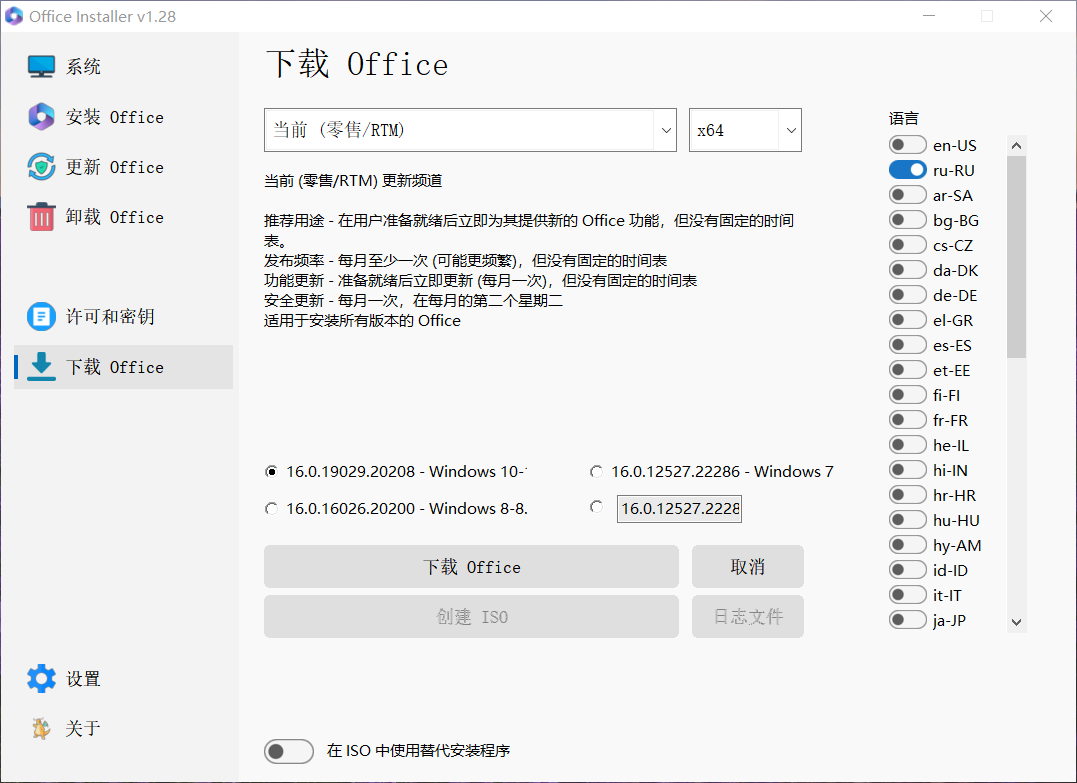Select version 16.0.12527.22286 Windows 7 radio
1077x783 pixels.
tap(596, 471)
